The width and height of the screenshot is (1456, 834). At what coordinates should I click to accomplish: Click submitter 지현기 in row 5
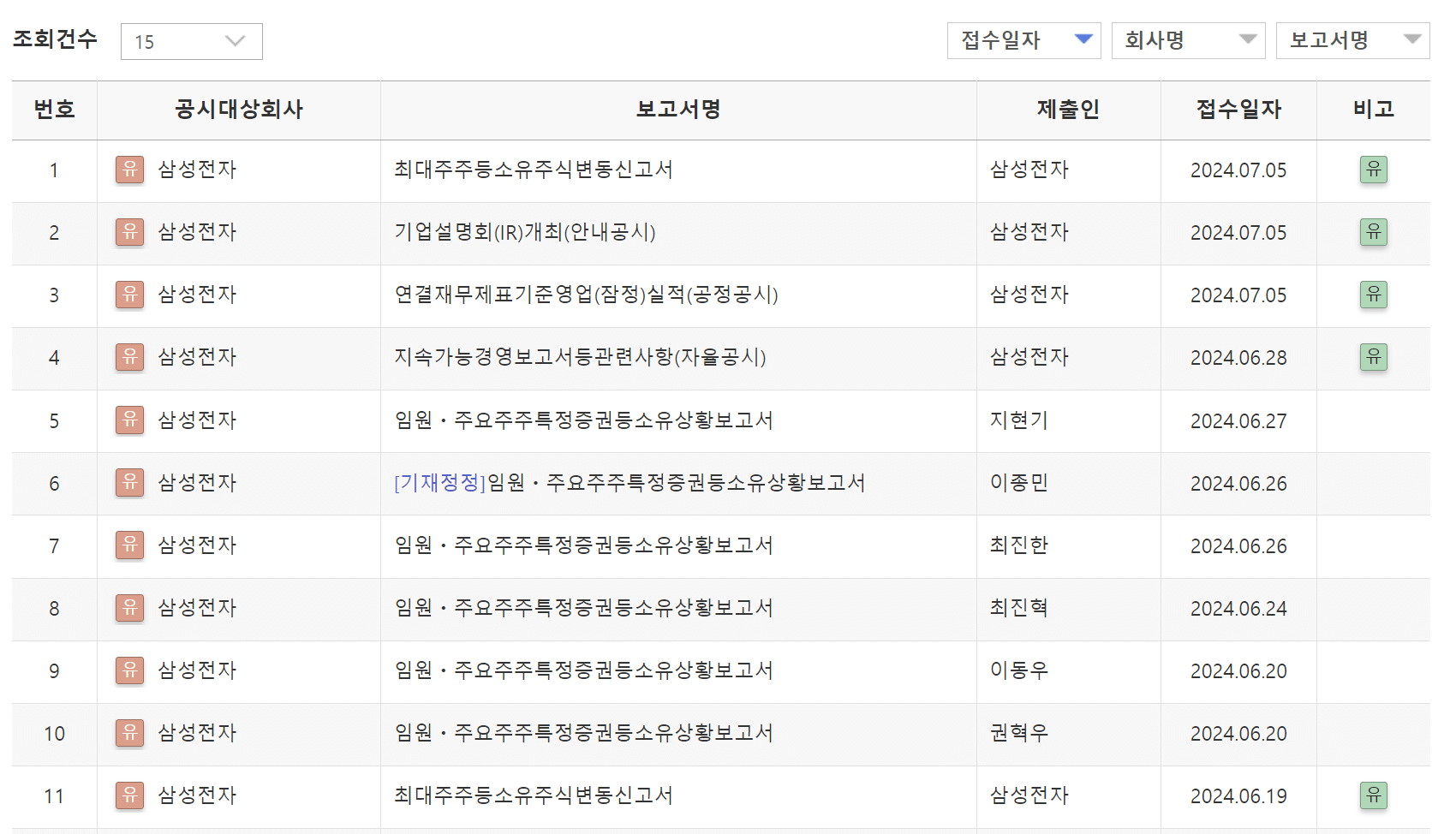(x=1017, y=420)
